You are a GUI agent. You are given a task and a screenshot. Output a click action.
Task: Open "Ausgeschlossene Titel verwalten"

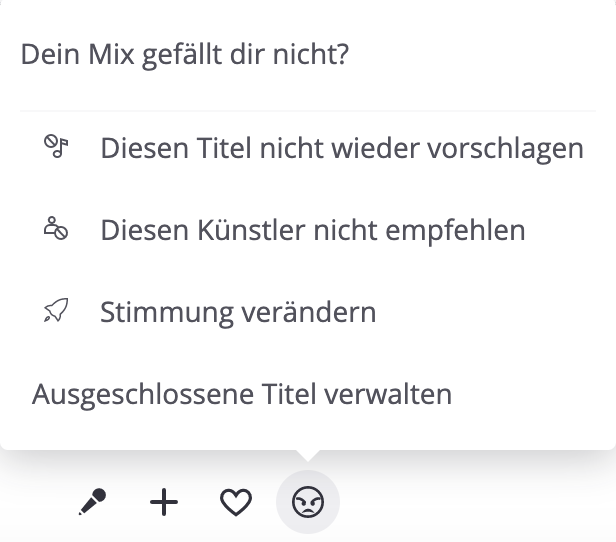click(x=242, y=394)
